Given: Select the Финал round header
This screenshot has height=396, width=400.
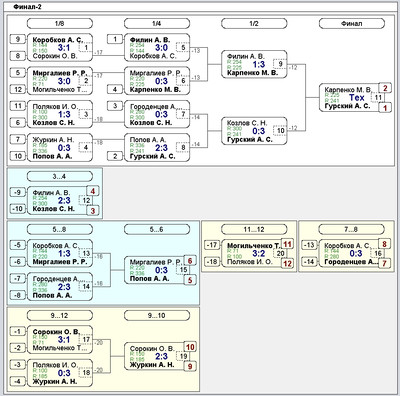Looking at the screenshot, I should (x=352, y=24).
